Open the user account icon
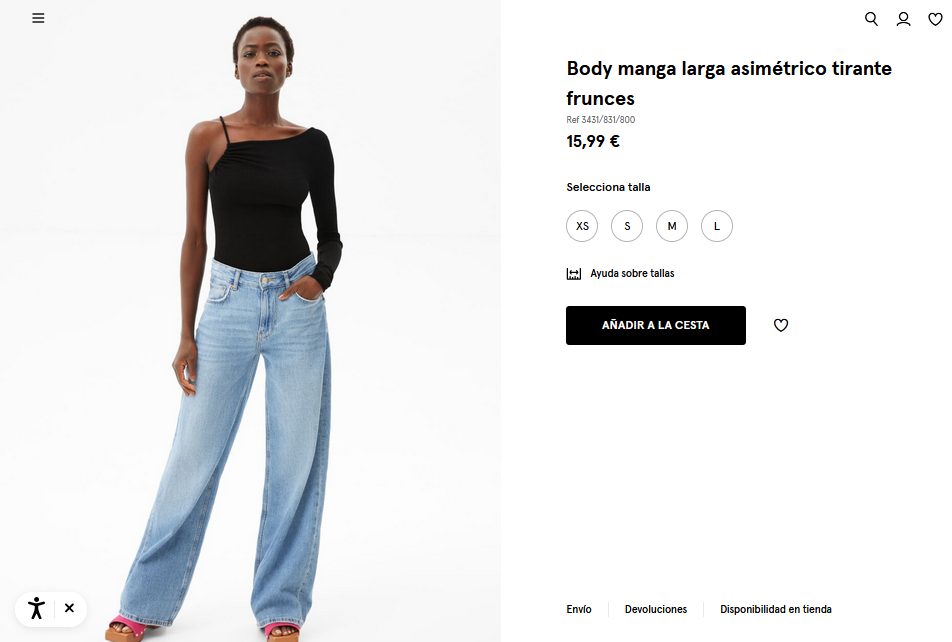The image size is (952, 642). (x=903, y=19)
